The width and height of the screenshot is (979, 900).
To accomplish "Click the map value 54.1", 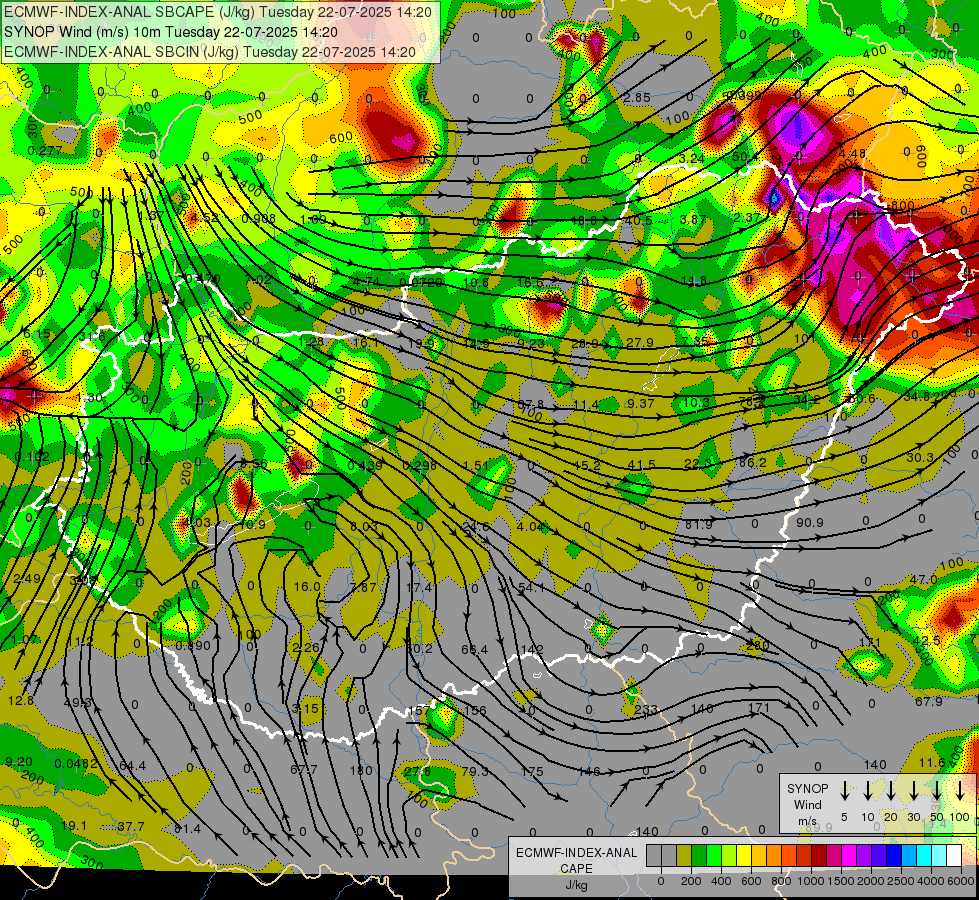I will click(x=531, y=587).
